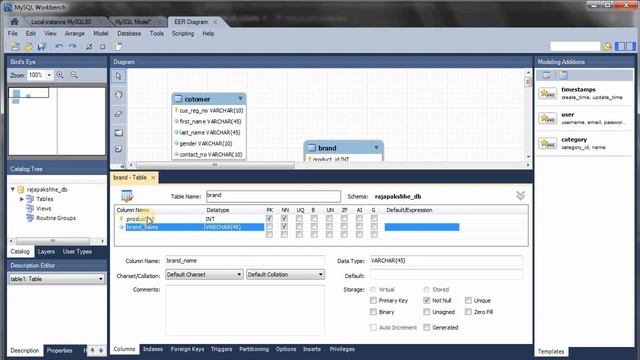Click second icon in Modeling Additions toolbar
The image size is (640, 360).
click(x=564, y=75)
